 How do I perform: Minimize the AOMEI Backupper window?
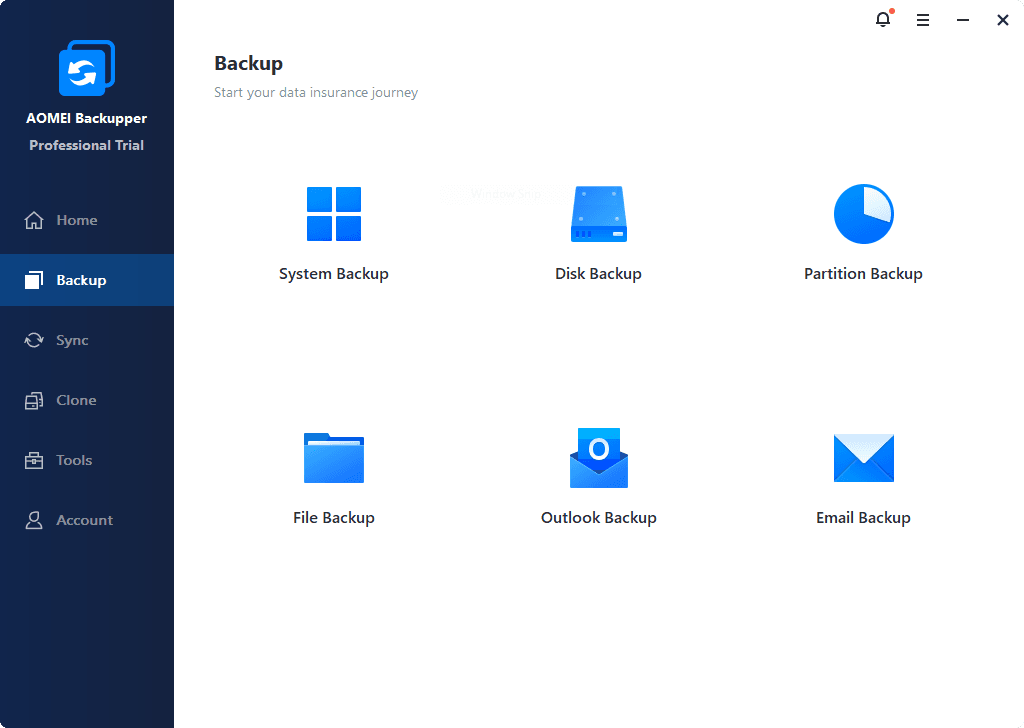point(963,20)
